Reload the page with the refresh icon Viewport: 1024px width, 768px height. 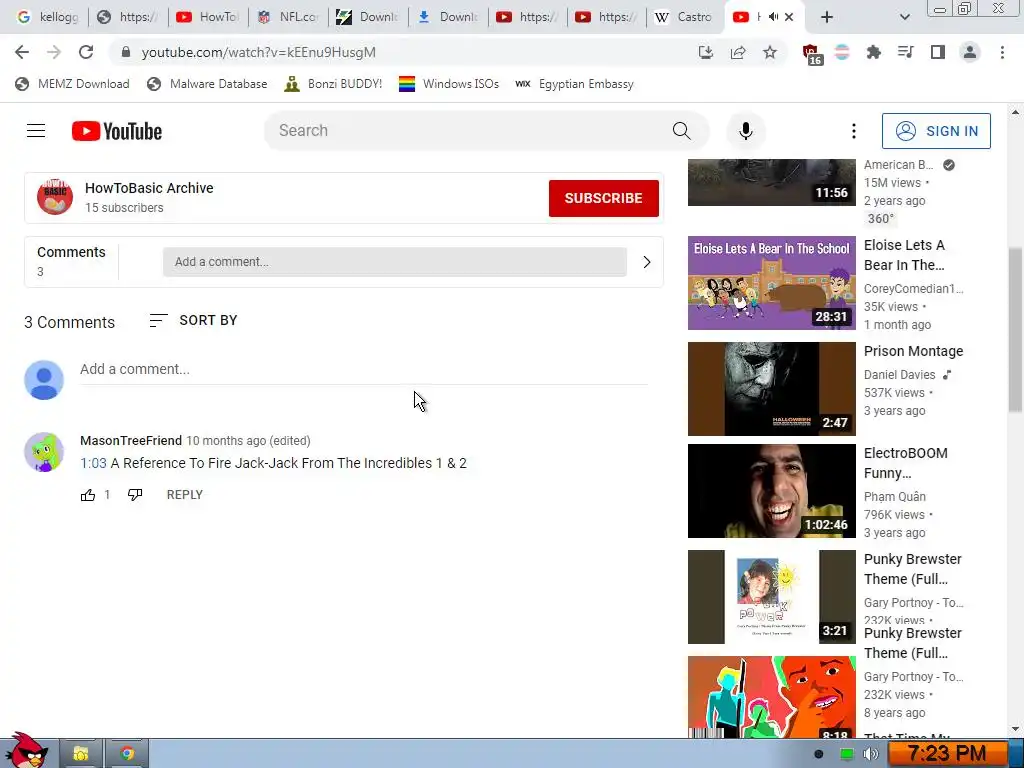pyautogui.click(x=86, y=52)
